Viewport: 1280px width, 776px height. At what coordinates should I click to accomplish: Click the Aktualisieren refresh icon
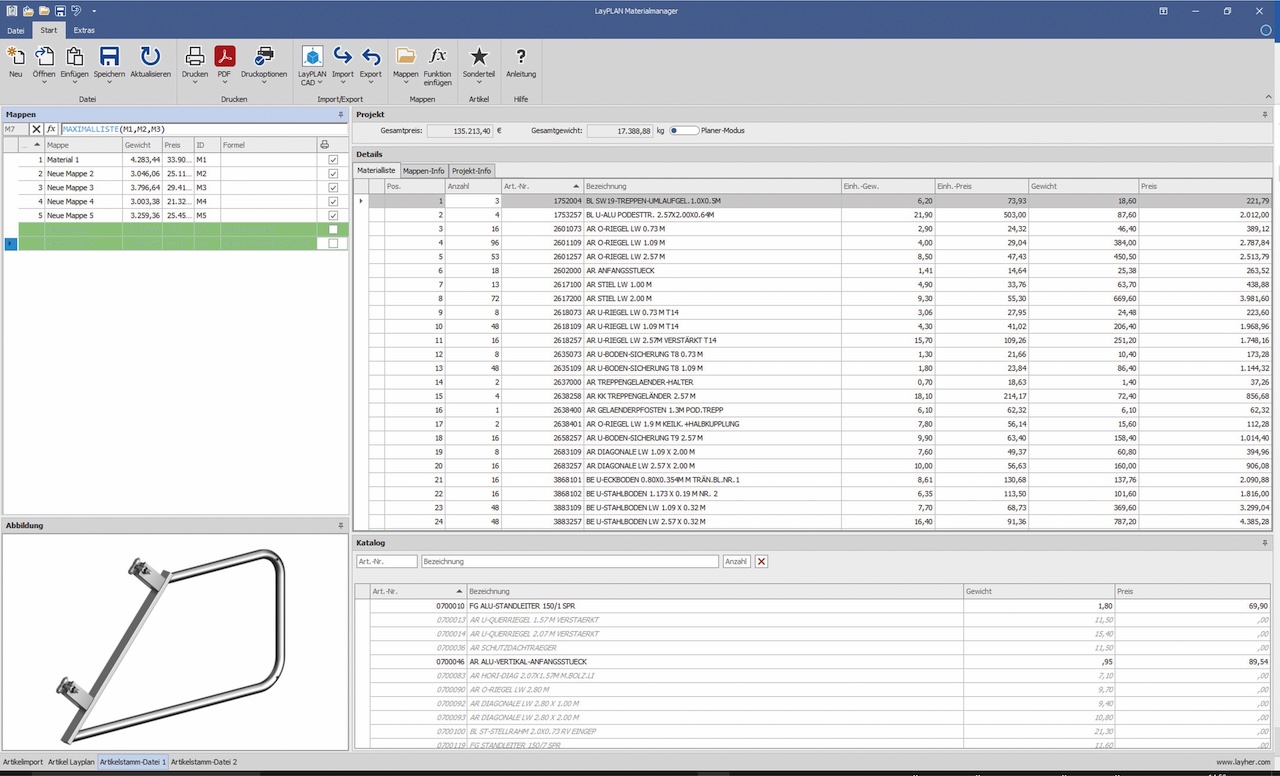click(150, 57)
